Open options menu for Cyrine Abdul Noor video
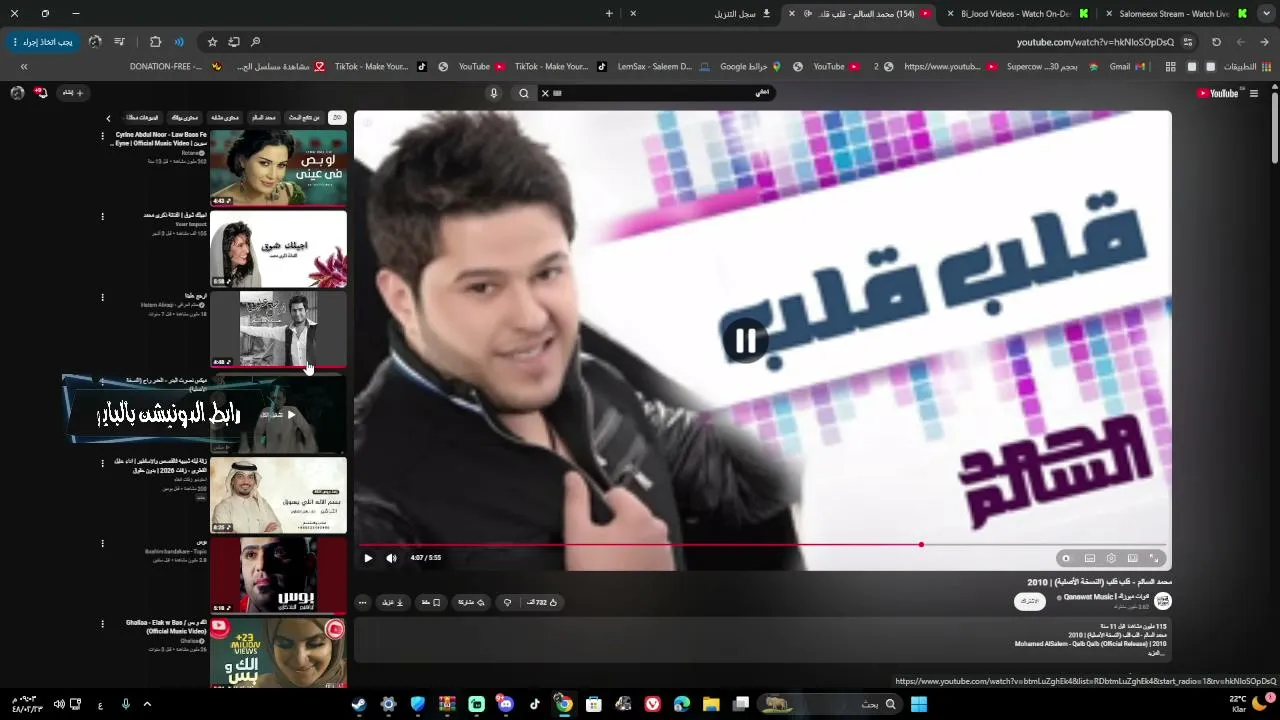This screenshot has height=720, width=1280. [x=102, y=136]
